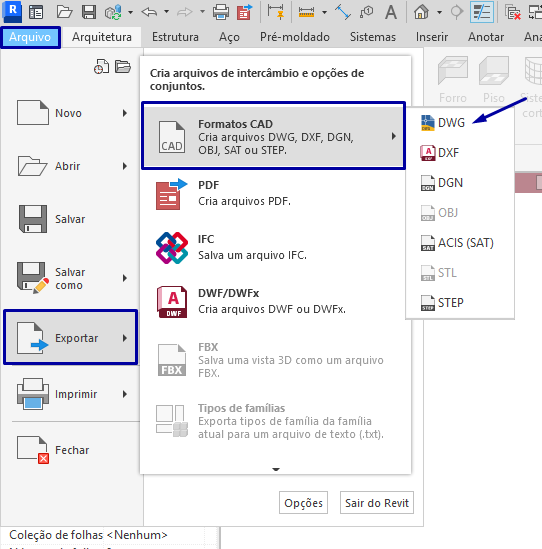Open the measure tool dropdown arrow
This screenshot has width=542, height=549.
[325, 13]
